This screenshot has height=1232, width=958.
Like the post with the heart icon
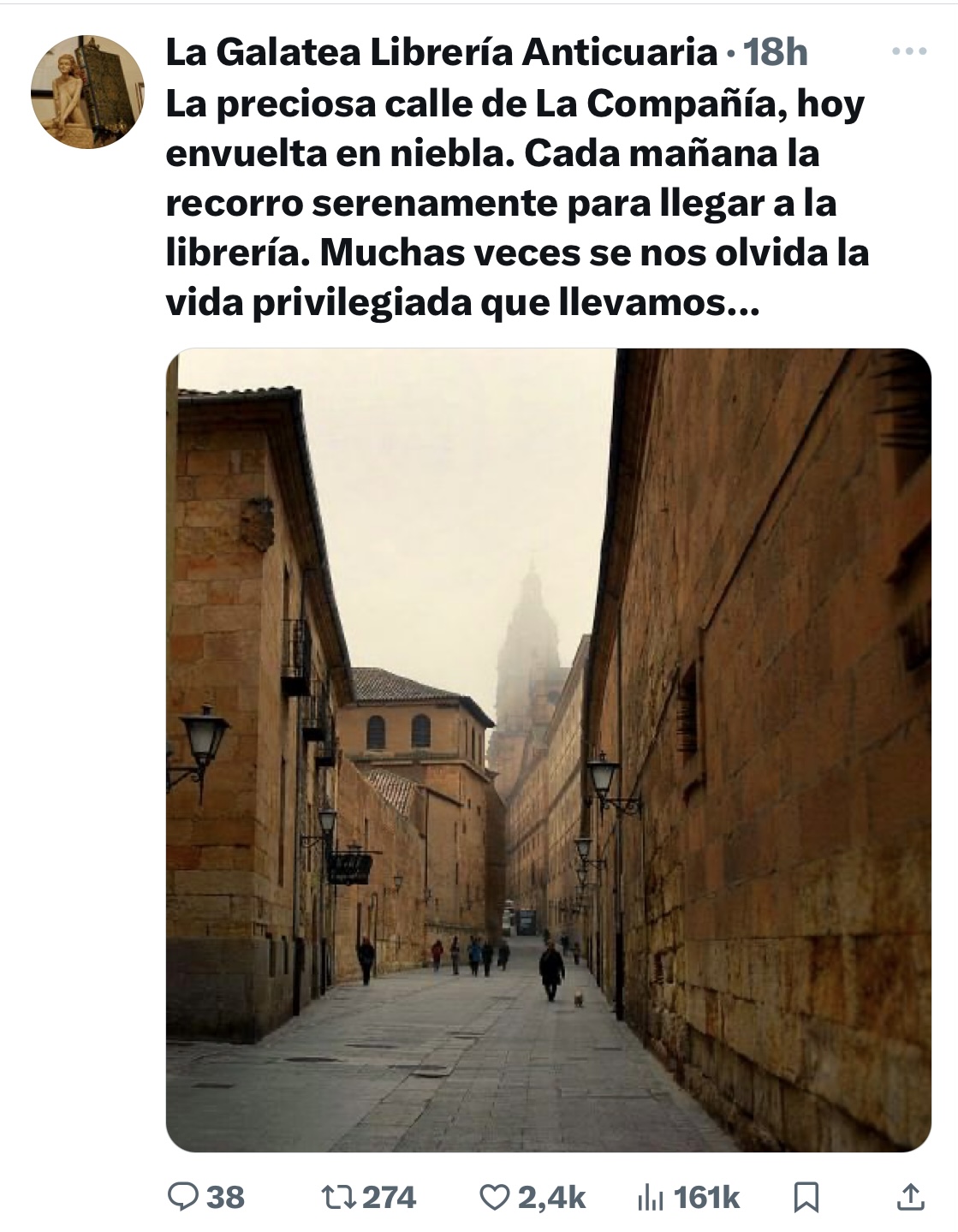point(494,1197)
